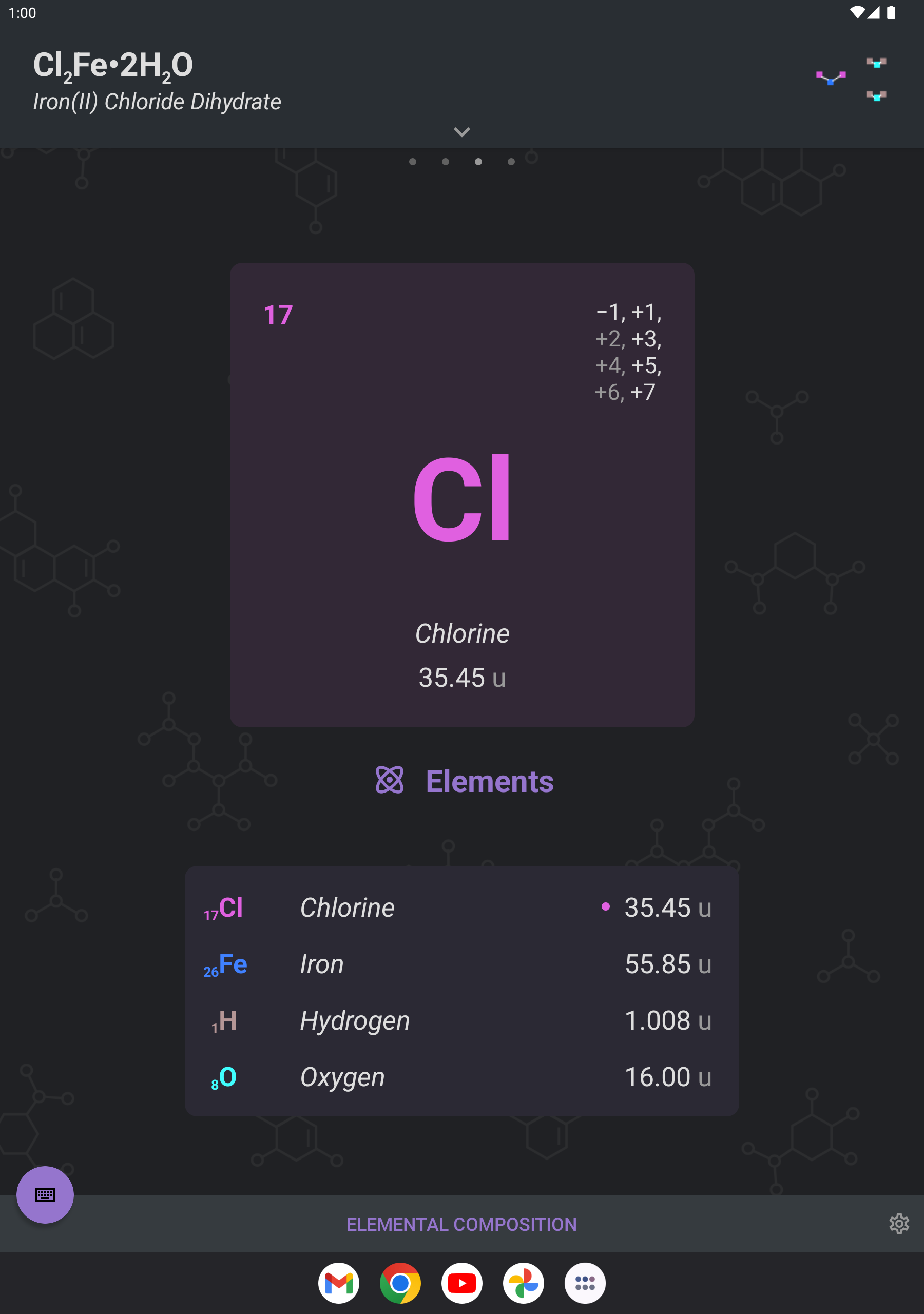Select the upper water molecule icon

[x=876, y=63]
